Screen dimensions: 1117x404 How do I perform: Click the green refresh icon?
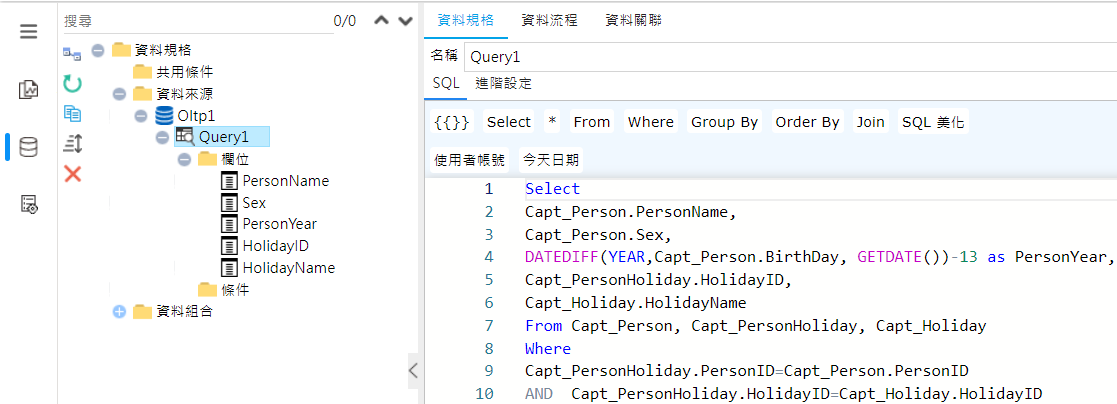[72, 83]
